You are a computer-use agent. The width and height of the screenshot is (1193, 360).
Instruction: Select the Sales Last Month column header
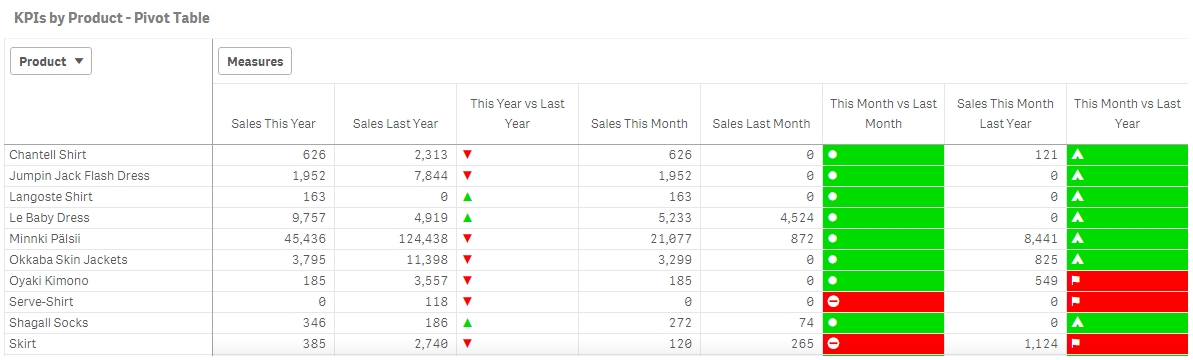point(762,123)
